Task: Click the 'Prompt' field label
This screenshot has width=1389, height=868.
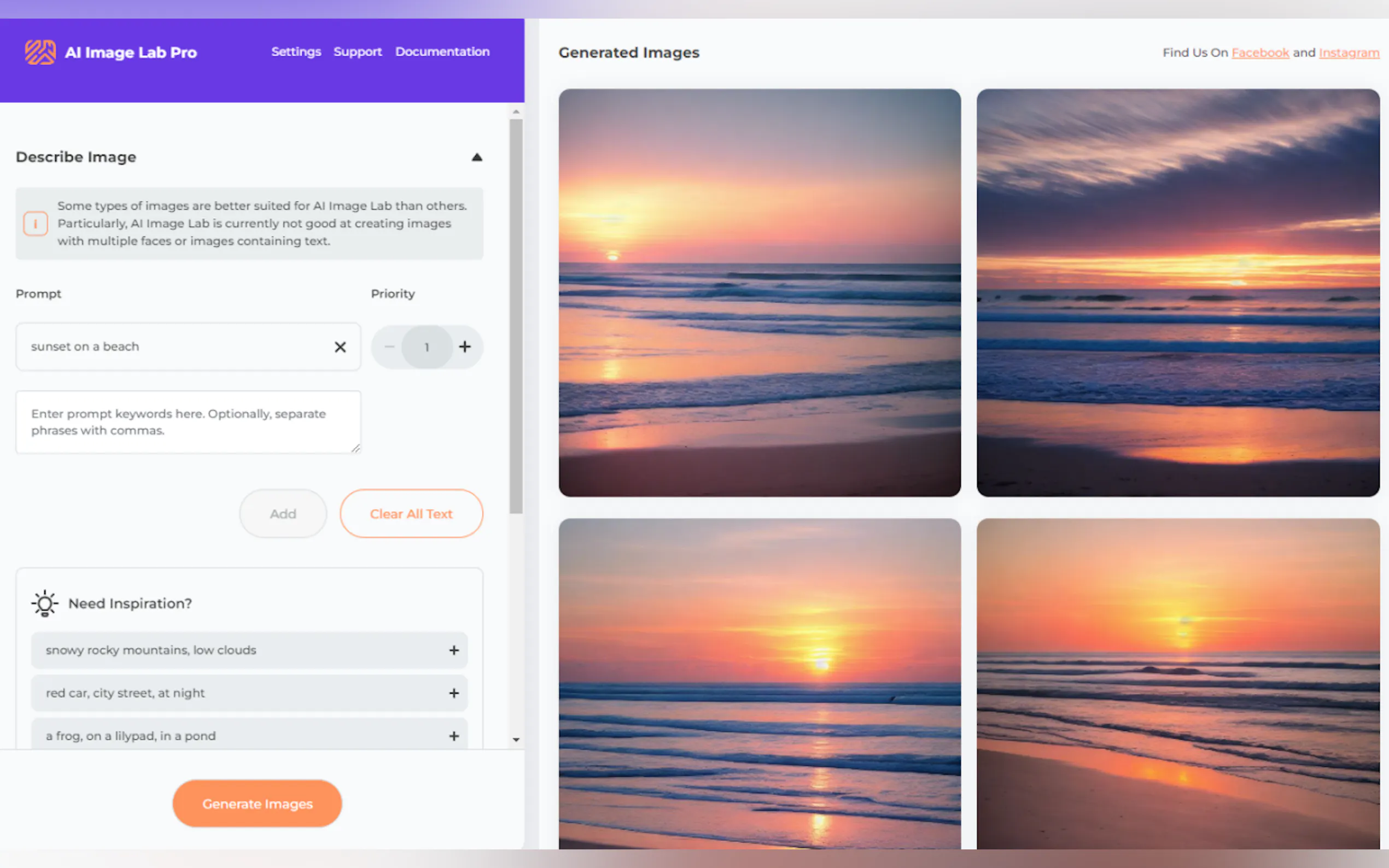Action: (x=38, y=294)
